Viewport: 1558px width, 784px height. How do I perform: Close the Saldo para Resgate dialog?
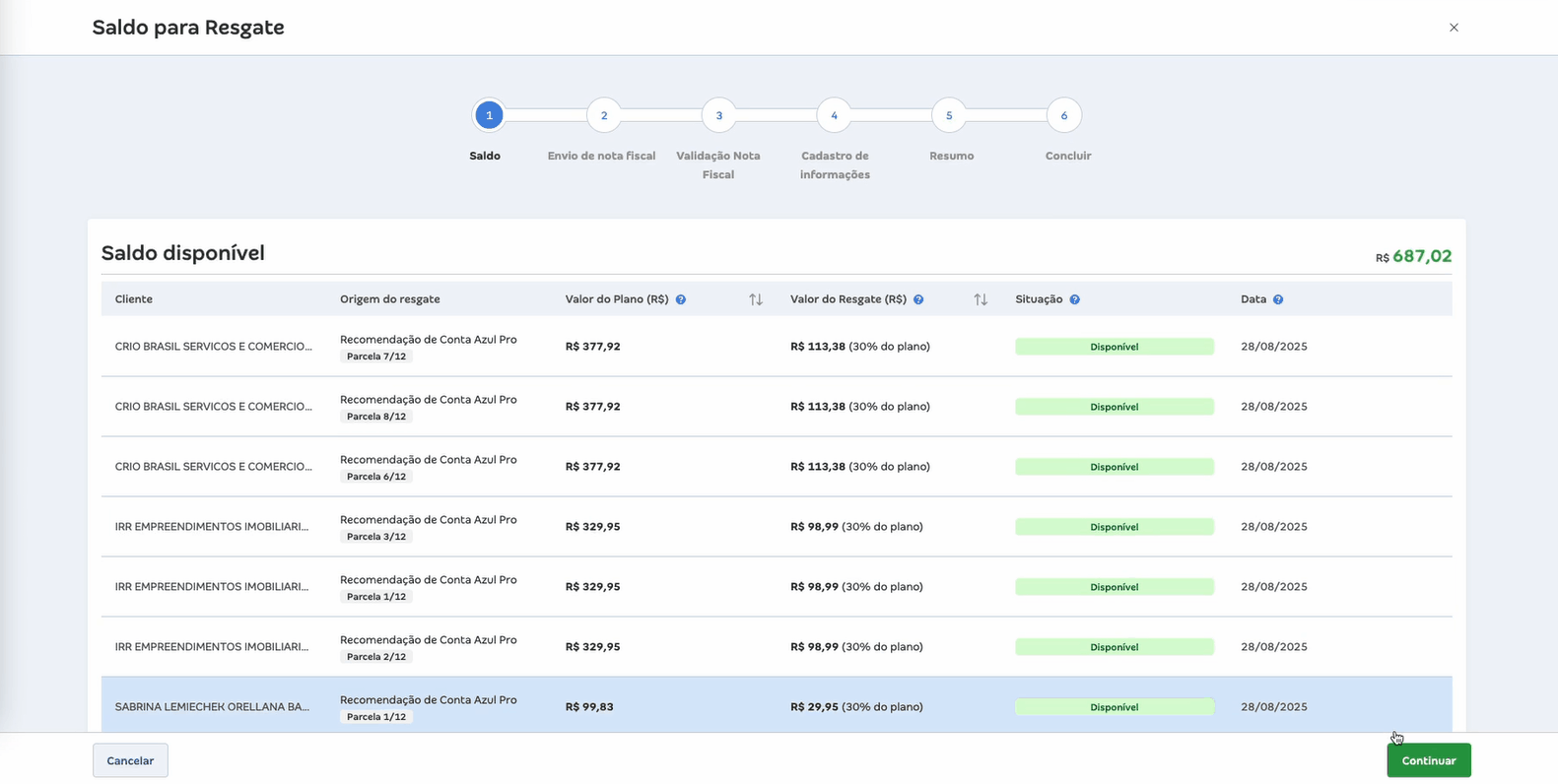click(1454, 28)
